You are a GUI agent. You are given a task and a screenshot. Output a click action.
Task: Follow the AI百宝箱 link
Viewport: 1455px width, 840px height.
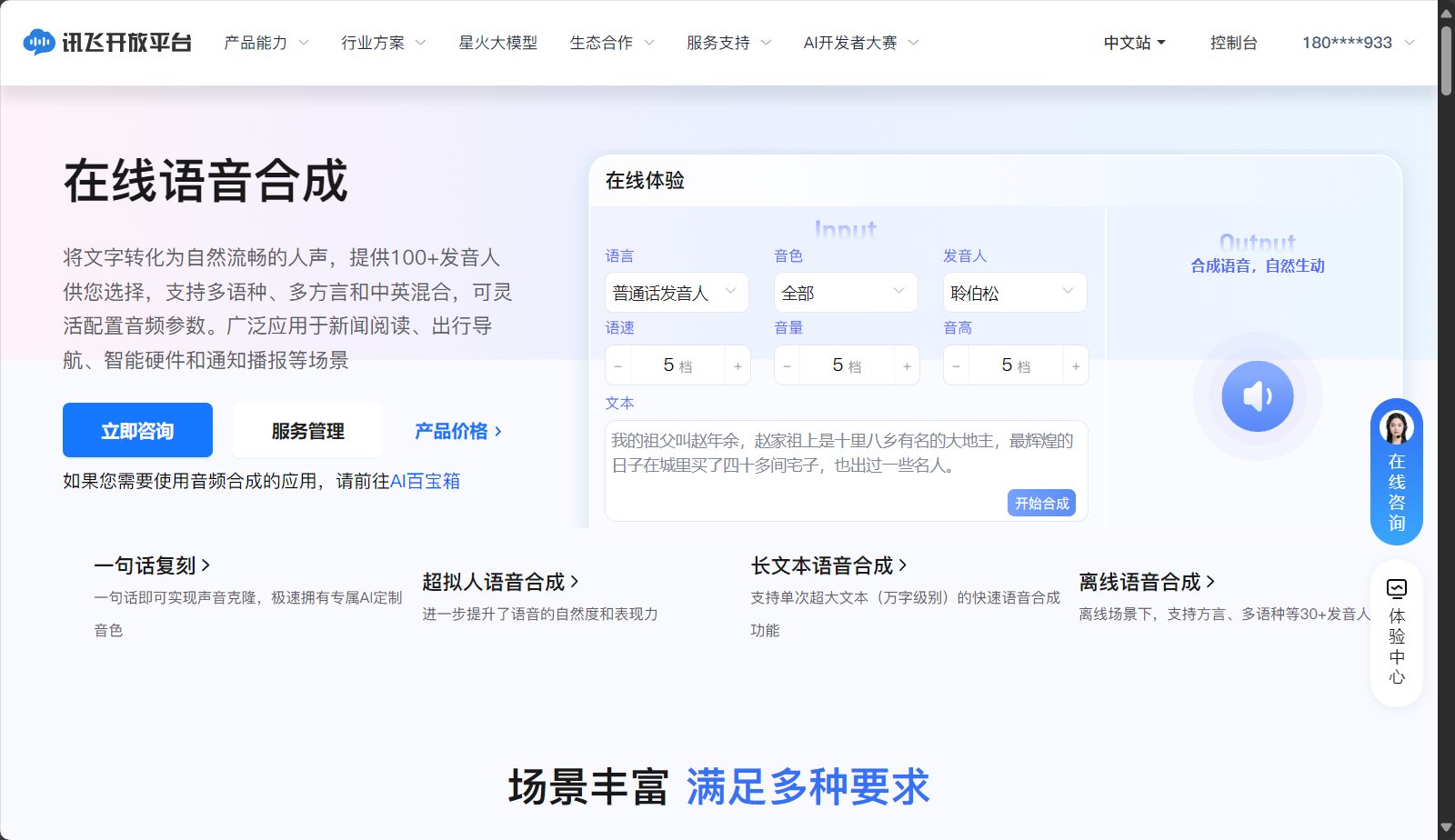pyautogui.click(x=425, y=481)
